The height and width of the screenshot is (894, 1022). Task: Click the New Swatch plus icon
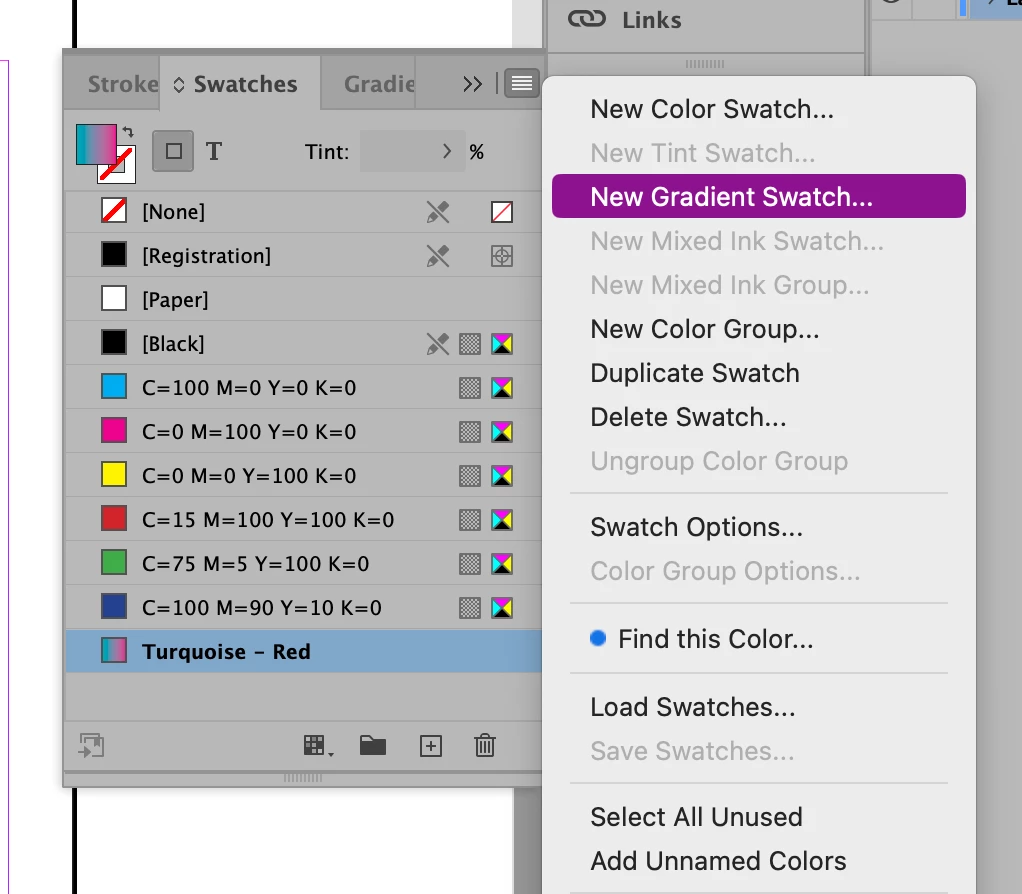click(x=431, y=746)
